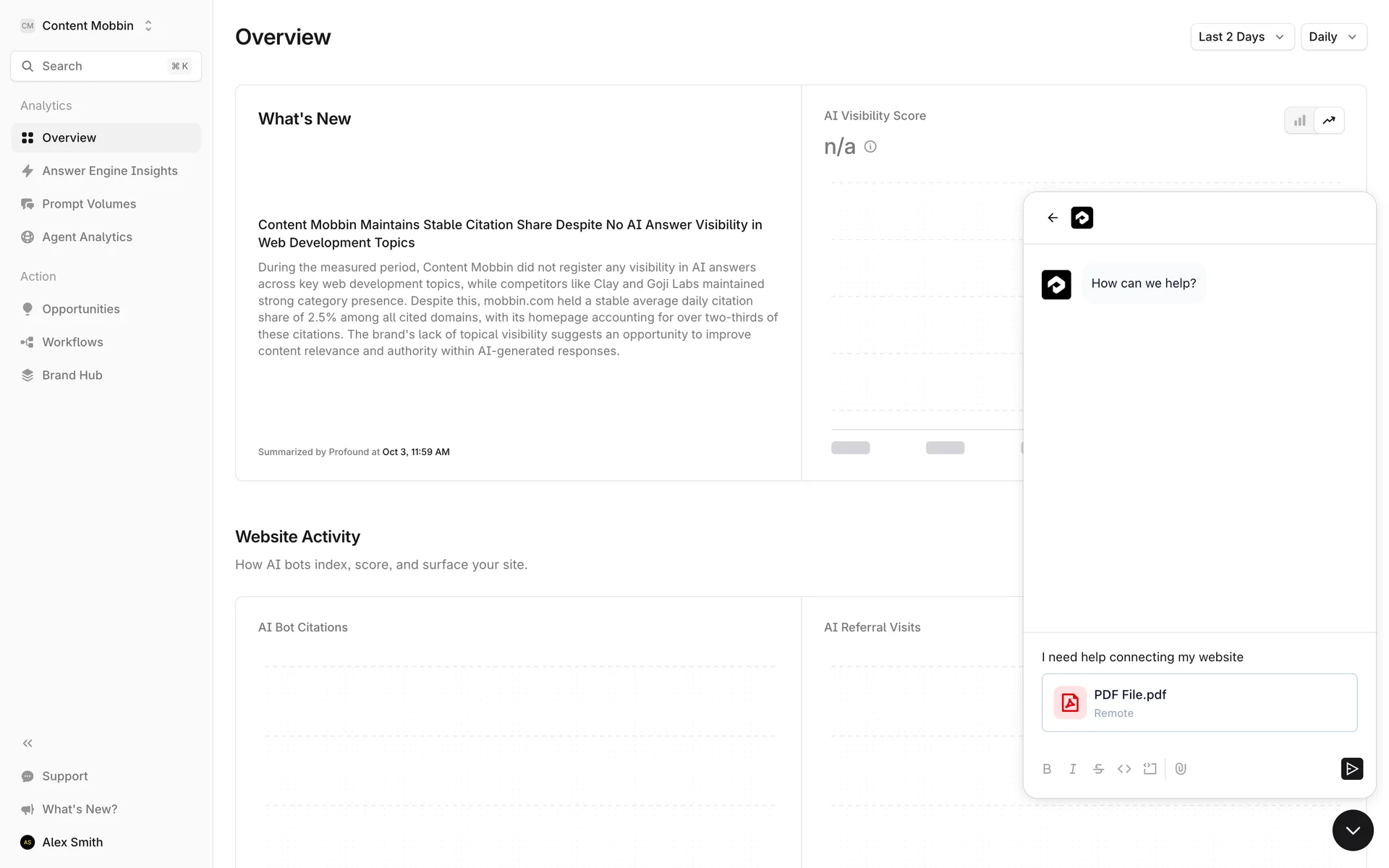
Task: Open Support from sidebar
Action: (x=64, y=776)
